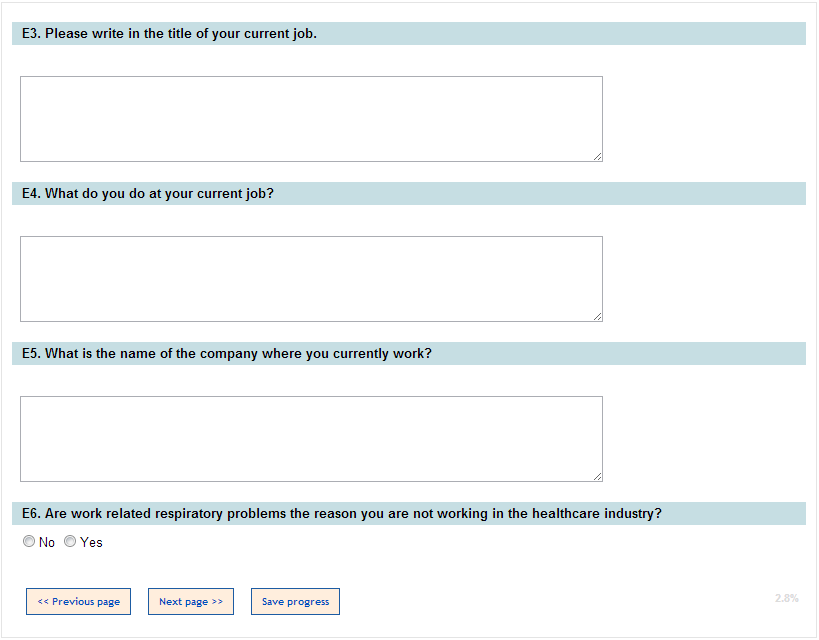Select the No radio button for E6
Image resolution: width=819 pixels, height=640 pixels.
point(29,542)
